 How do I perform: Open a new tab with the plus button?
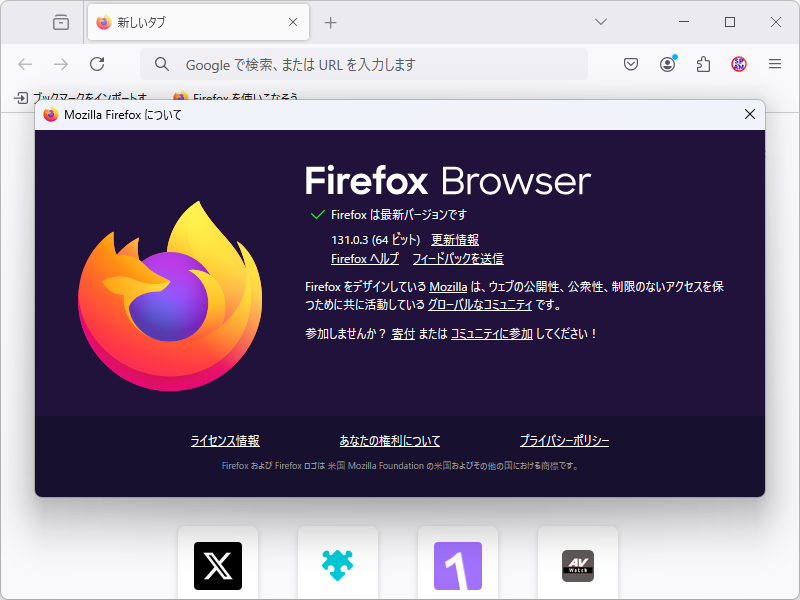[330, 22]
